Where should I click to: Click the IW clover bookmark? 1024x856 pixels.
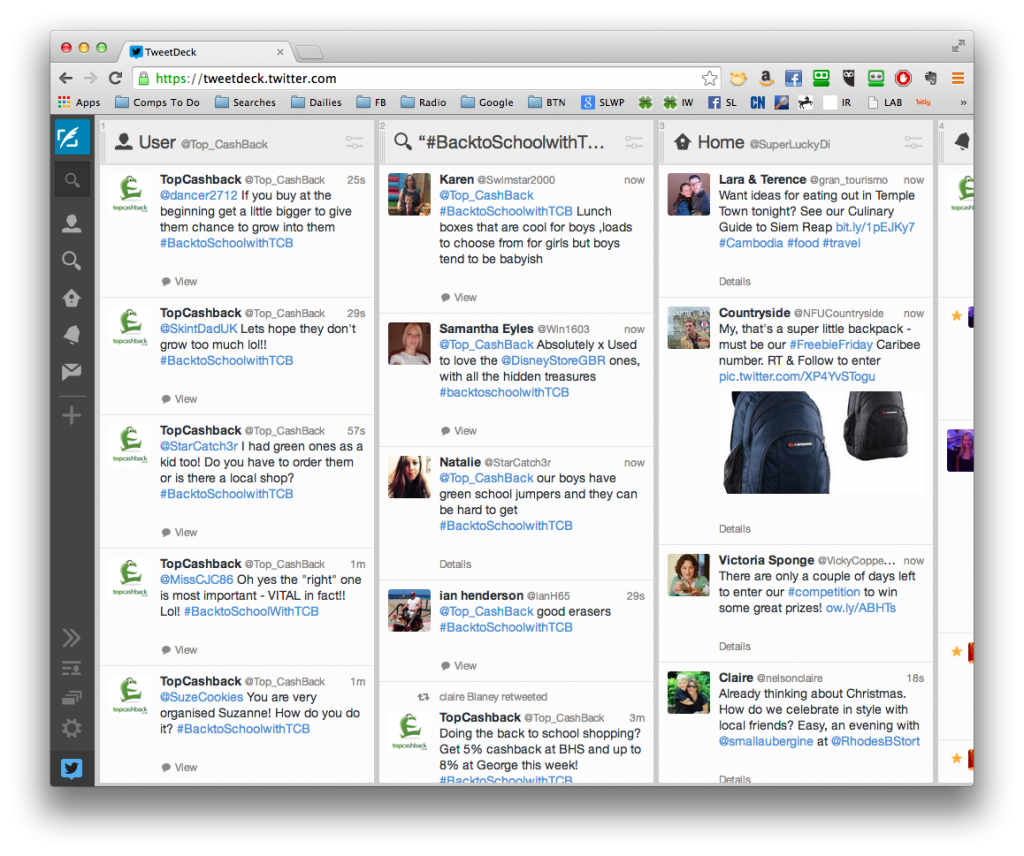(678, 103)
